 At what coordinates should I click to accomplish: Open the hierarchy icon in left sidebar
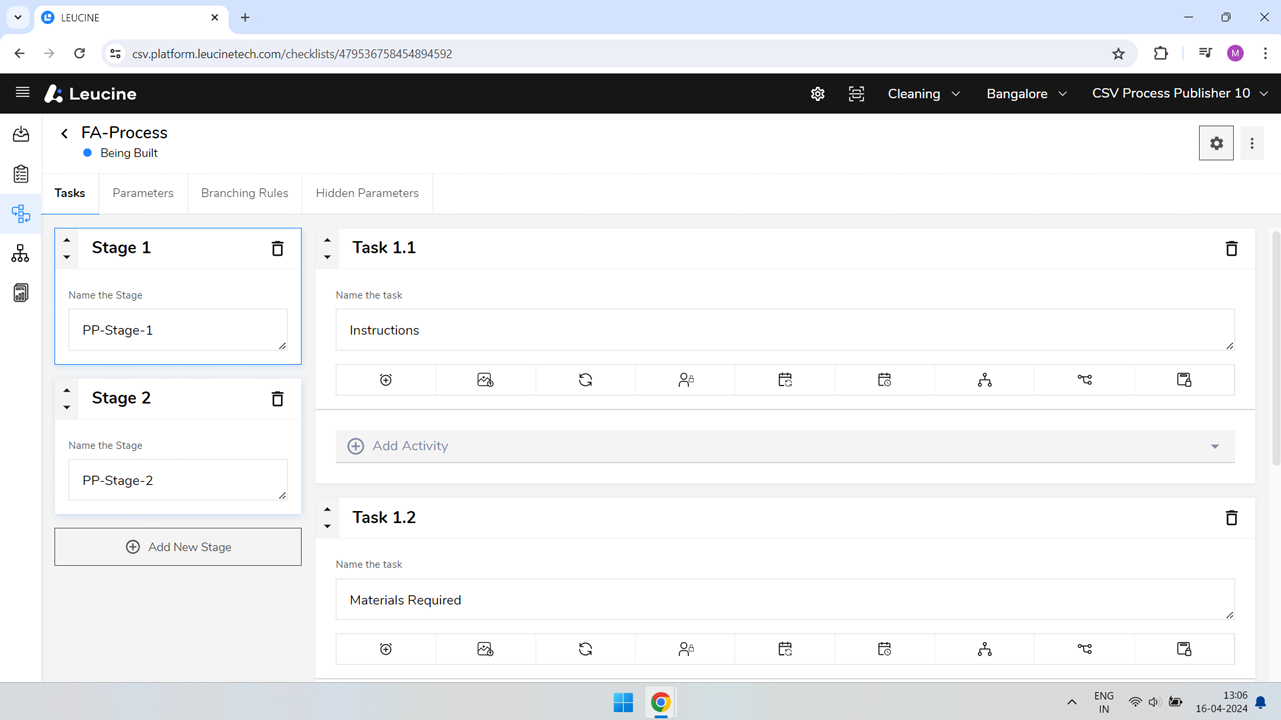(x=21, y=254)
